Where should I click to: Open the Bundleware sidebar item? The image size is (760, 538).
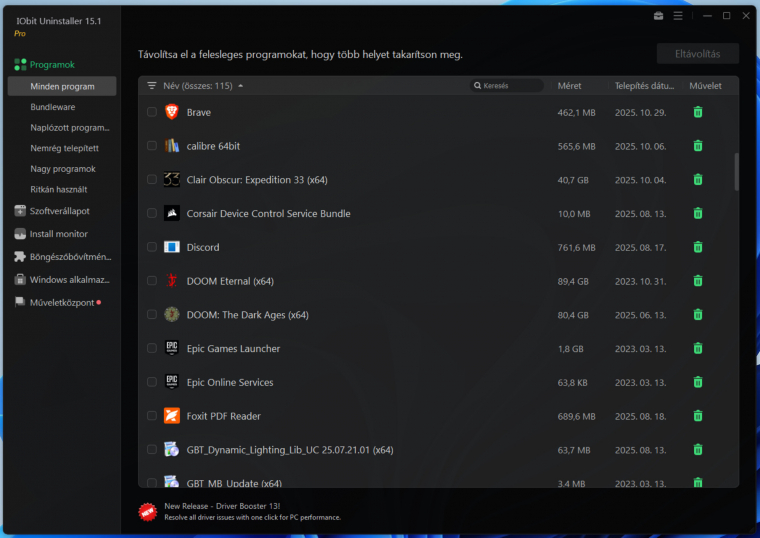(52, 107)
